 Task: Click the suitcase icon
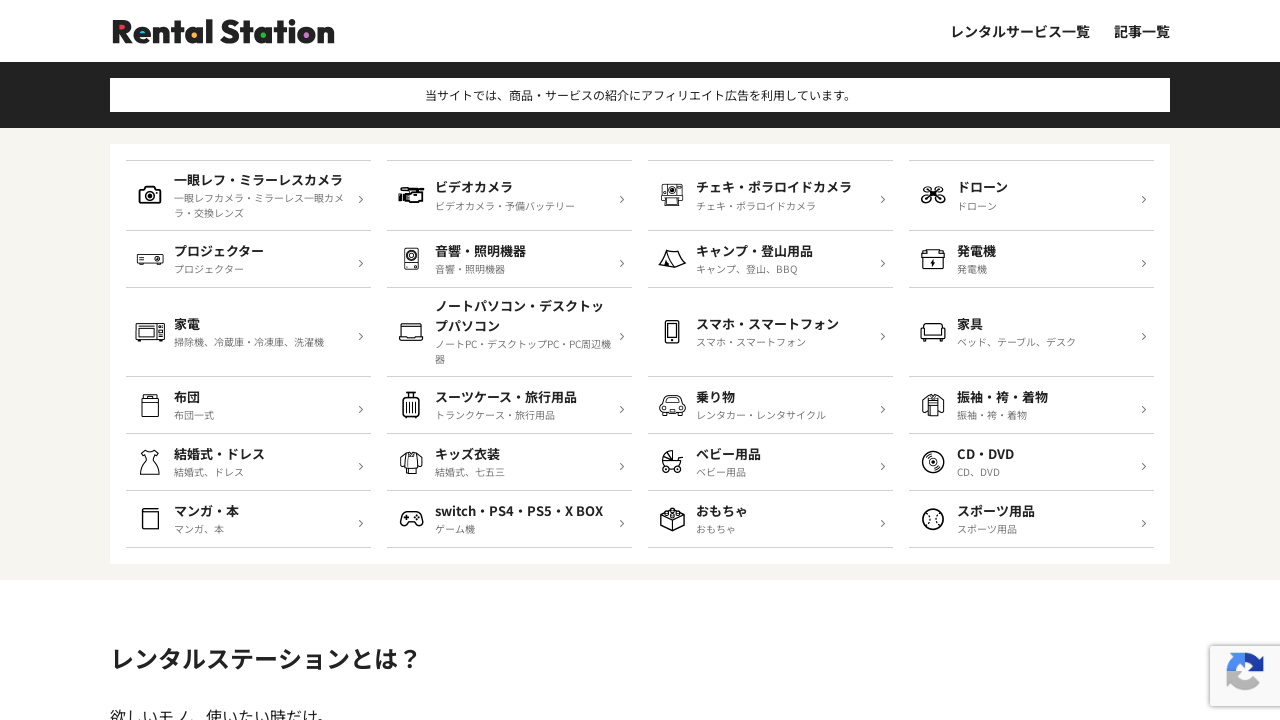click(411, 405)
